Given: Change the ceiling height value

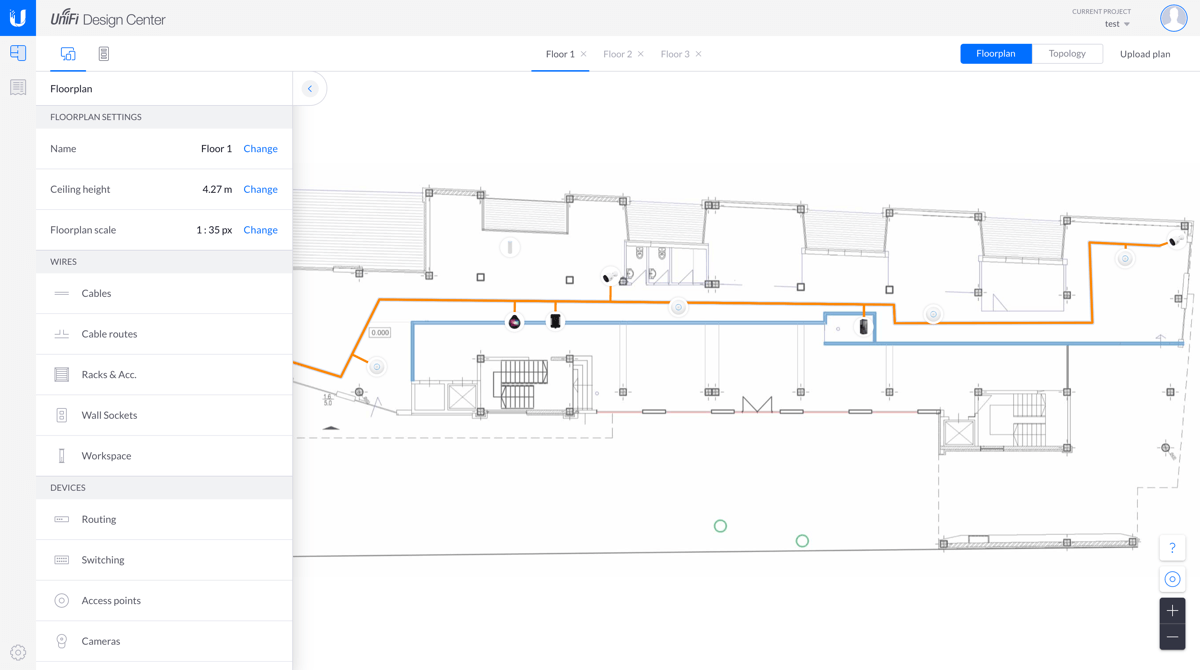Looking at the screenshot, I should pyautogui.click(x=260, y=189).
